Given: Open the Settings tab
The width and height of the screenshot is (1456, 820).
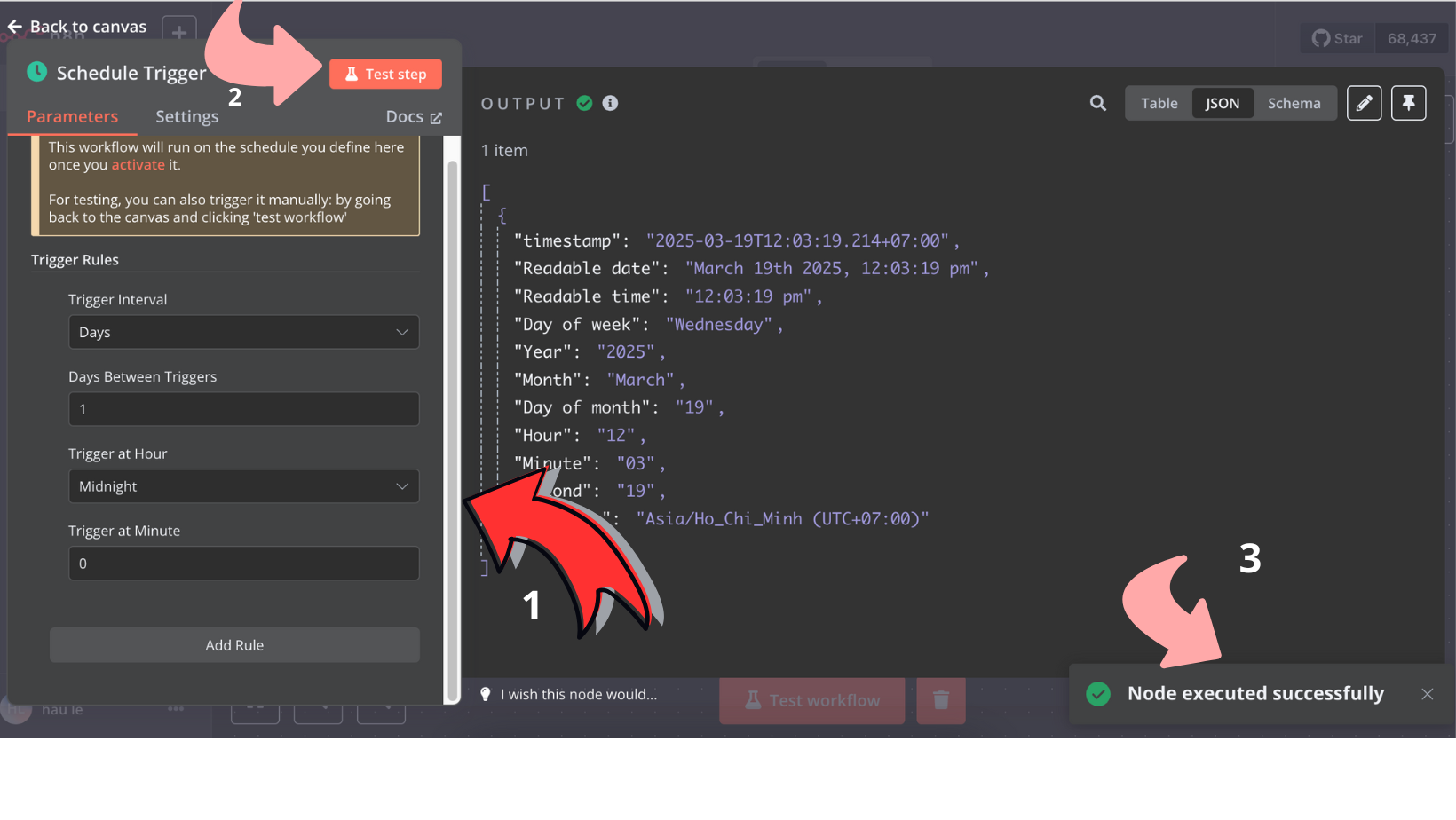Looking at the screenshot, I should 186,116.
